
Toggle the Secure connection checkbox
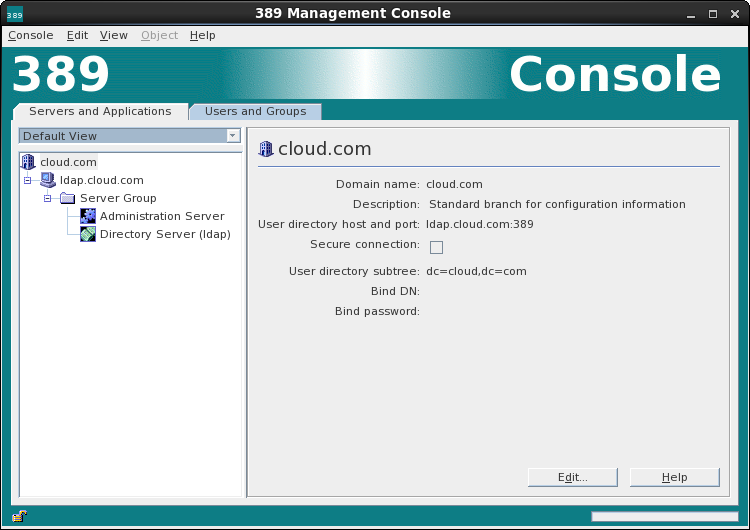click(436, 247)
